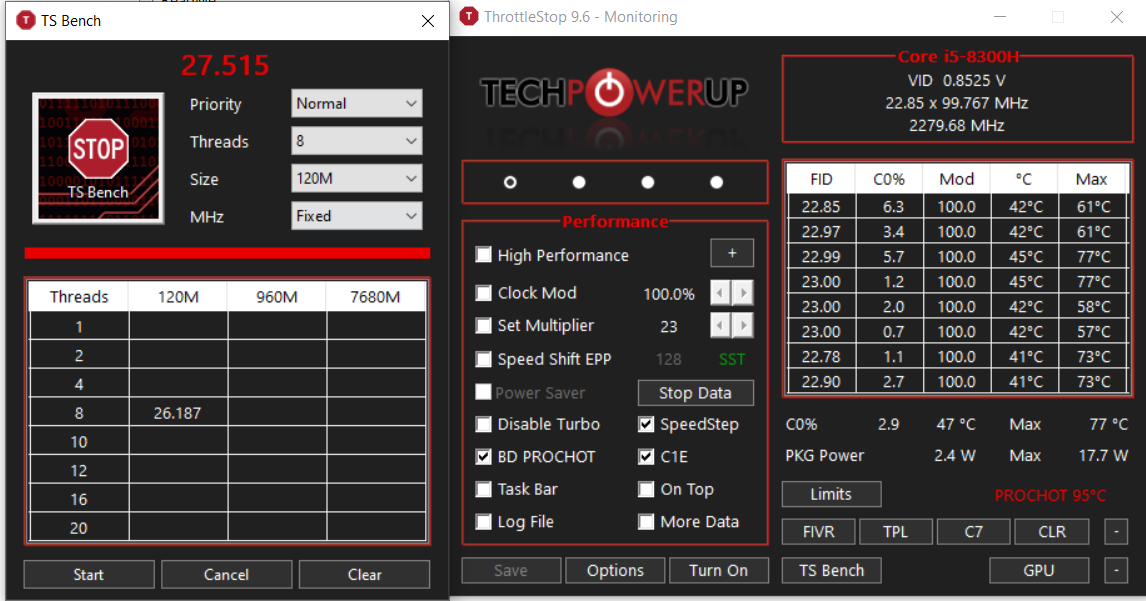The height and width of the screenshot is (601, 1146).
Task: Open the MHz dropdown set to Fixed
Action: pyautogui.click(x=357, y=216)
